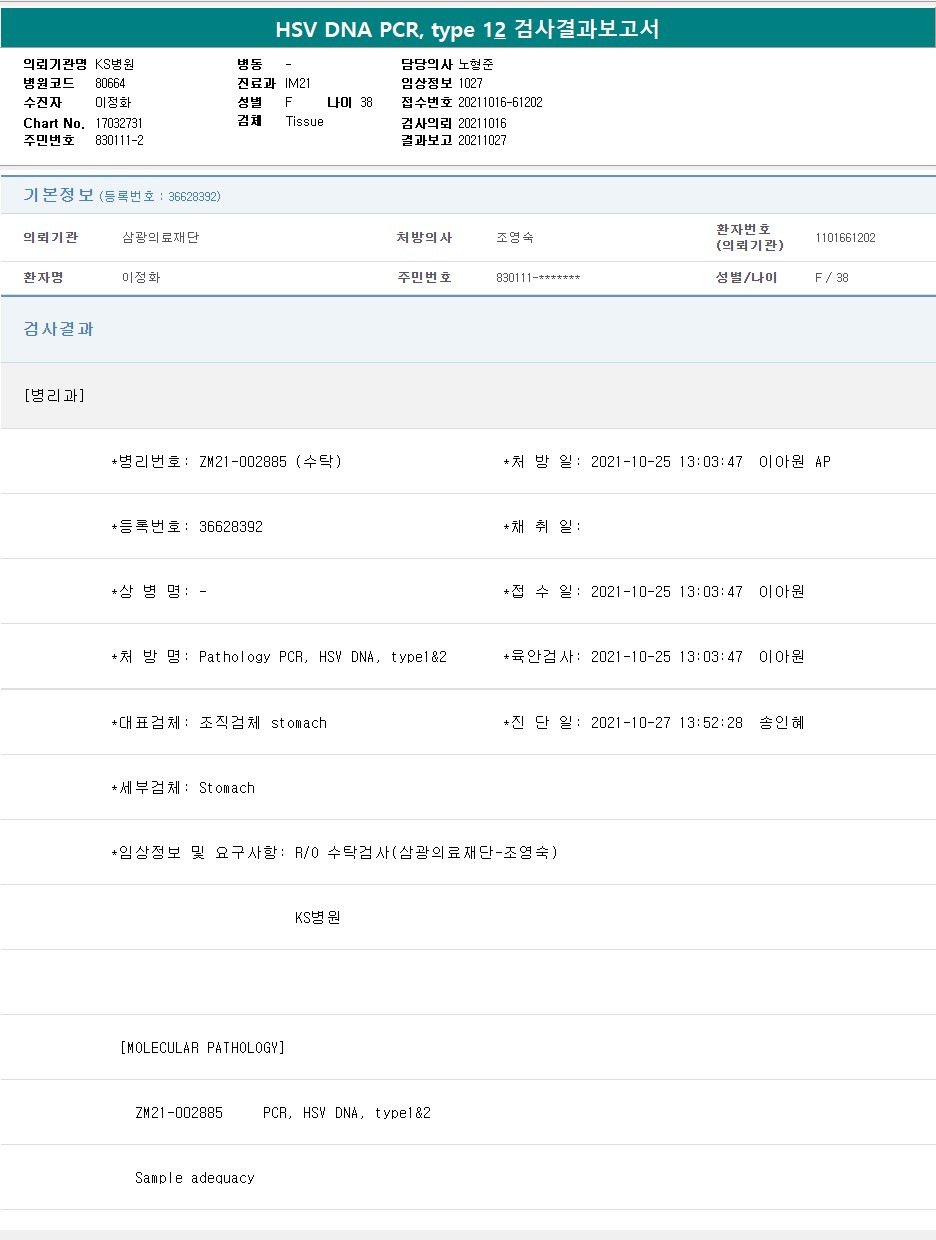Select the 접수번호 value "20211016-61202"
936x1240 pixels.
coord(500,102)
